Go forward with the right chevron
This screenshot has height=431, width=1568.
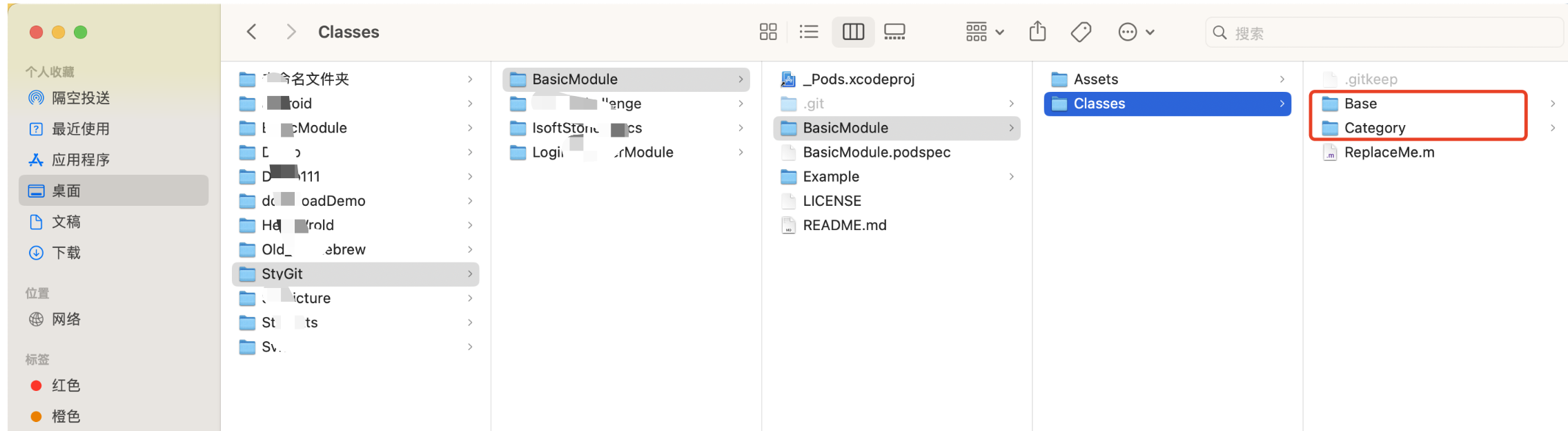tap(291, 32)
